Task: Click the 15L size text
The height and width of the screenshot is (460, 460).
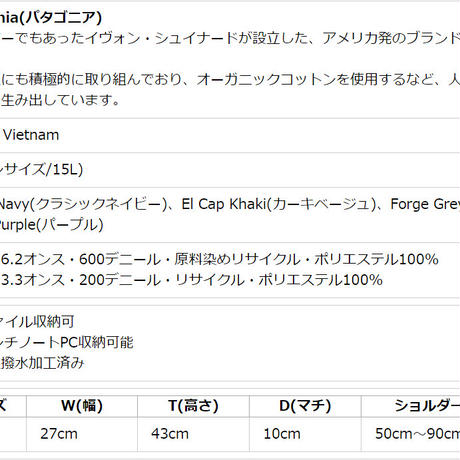Action: coord(67,169)
